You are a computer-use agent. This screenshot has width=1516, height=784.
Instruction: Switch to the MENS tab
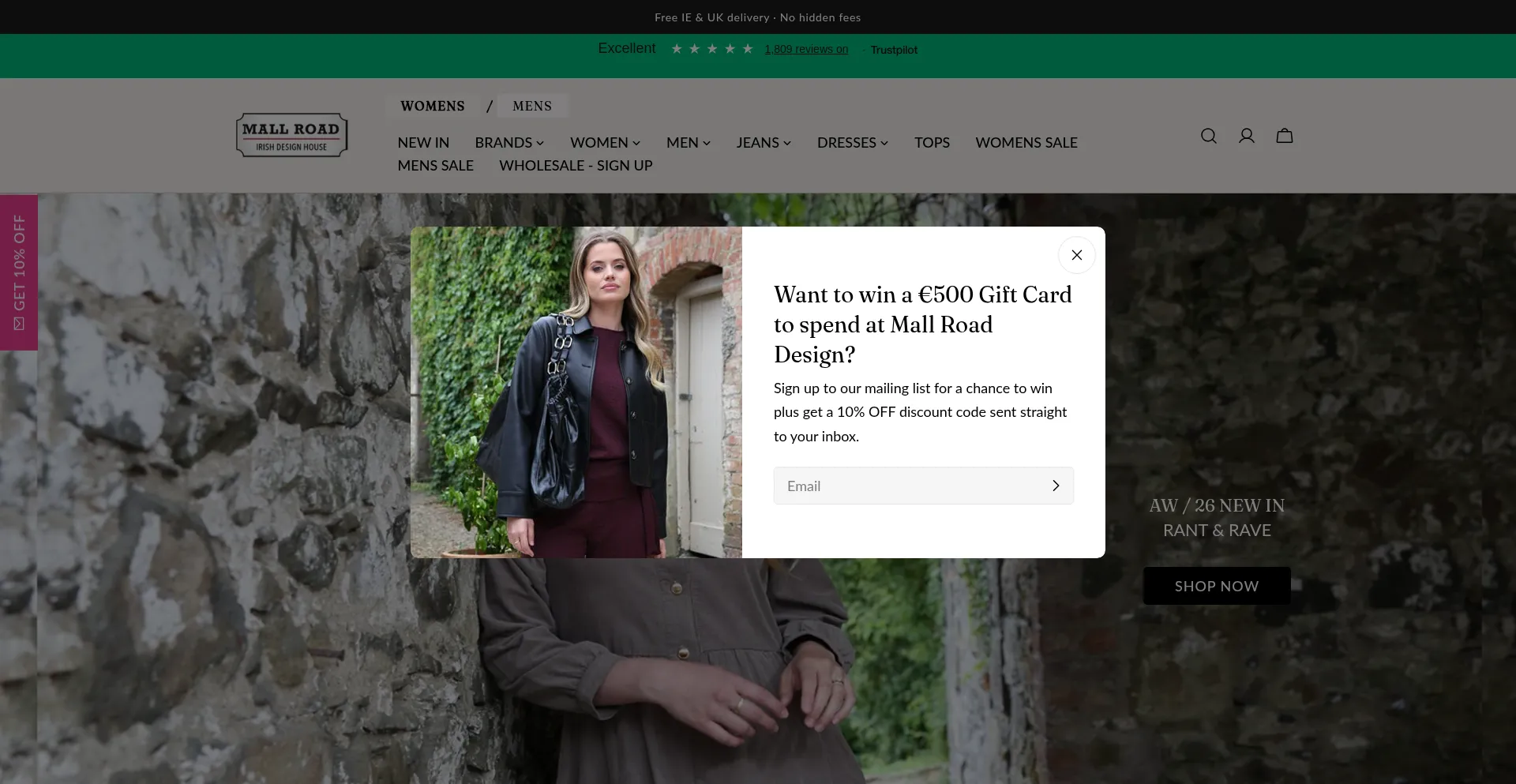coord(532,106)
